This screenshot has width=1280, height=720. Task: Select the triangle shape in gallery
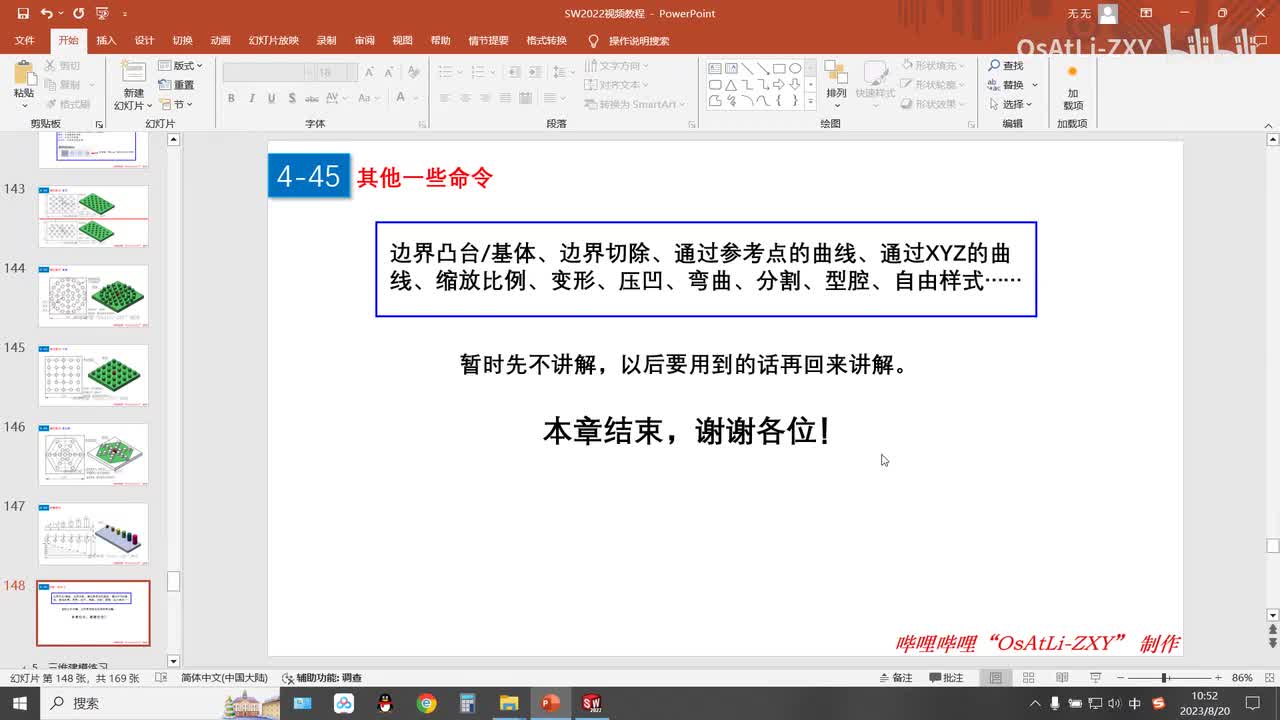click(731, 85)
